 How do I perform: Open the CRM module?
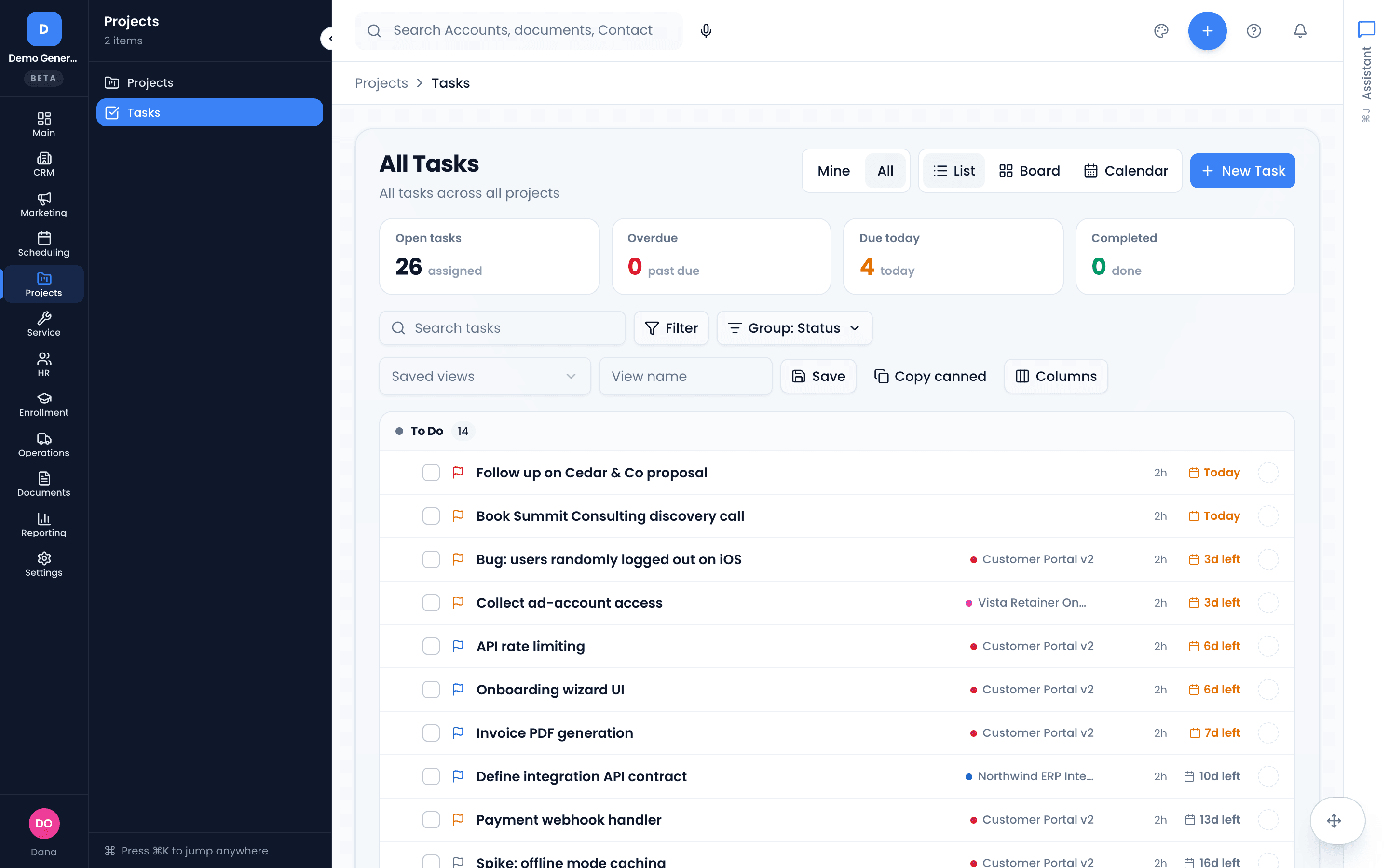(x=43, y=164)
